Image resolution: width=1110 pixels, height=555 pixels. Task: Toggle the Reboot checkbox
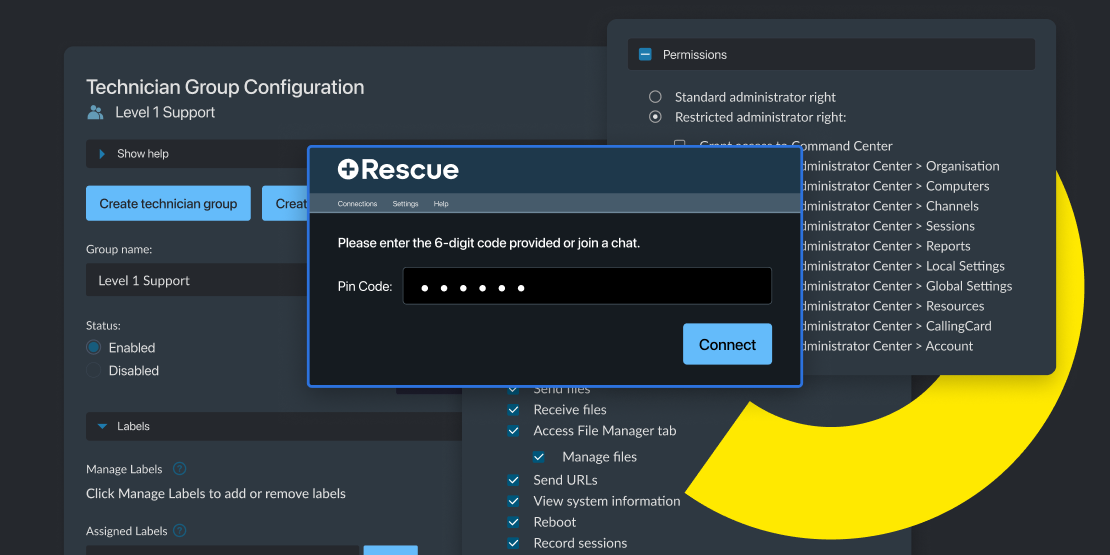[x=513, y=522]
